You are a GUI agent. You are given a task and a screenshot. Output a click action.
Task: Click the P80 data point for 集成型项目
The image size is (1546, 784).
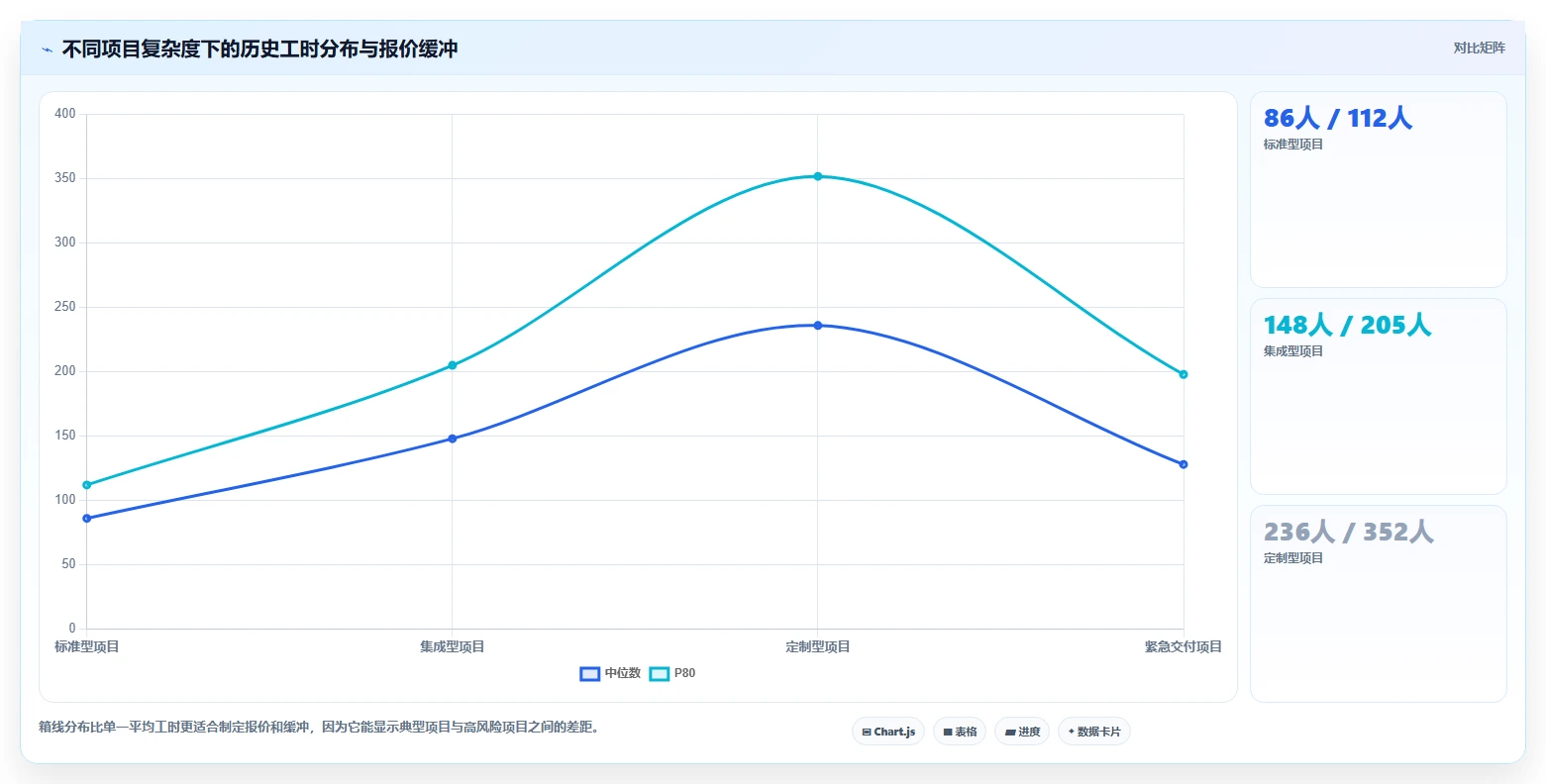point(453,365)
